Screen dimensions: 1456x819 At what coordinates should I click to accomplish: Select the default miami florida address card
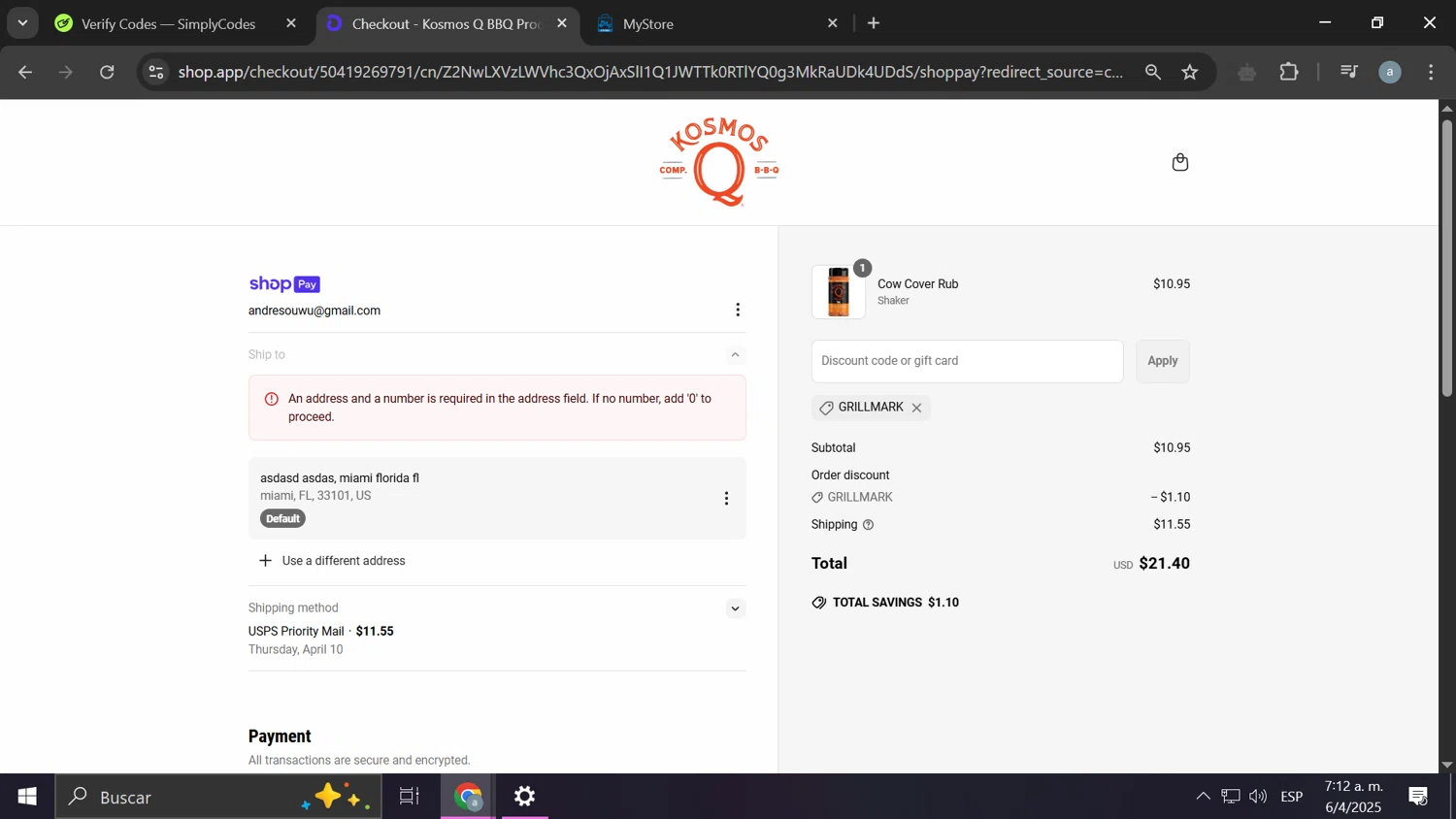click(497, 499)
